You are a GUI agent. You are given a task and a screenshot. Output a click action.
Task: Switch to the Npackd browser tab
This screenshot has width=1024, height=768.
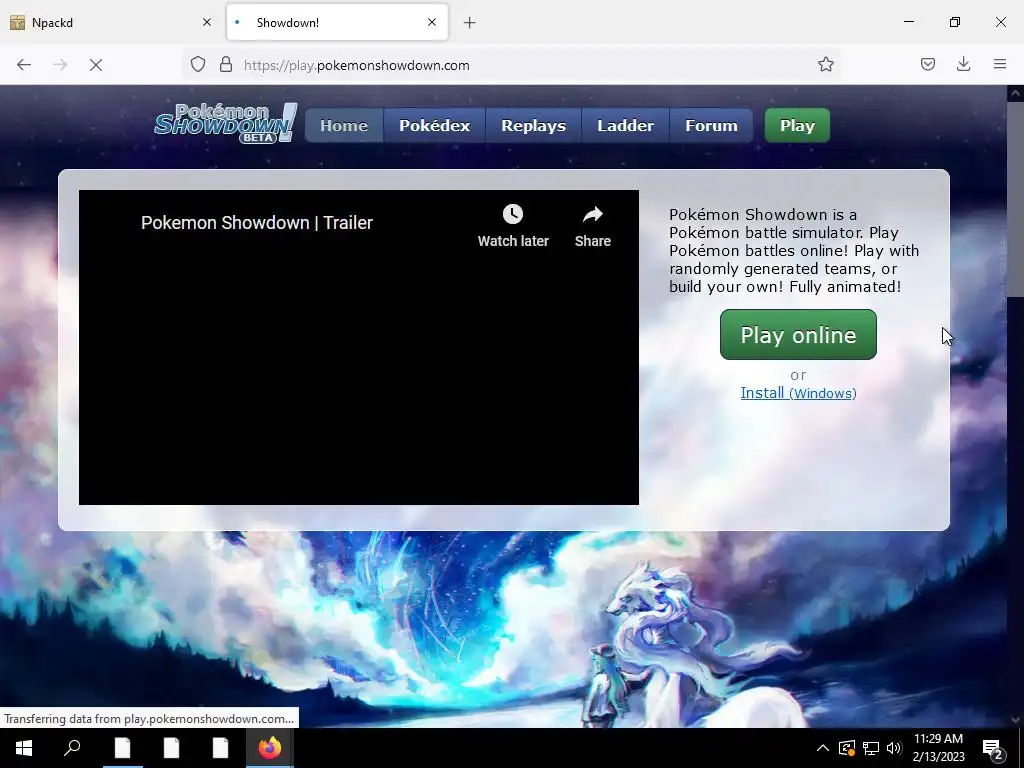(111, 22)
